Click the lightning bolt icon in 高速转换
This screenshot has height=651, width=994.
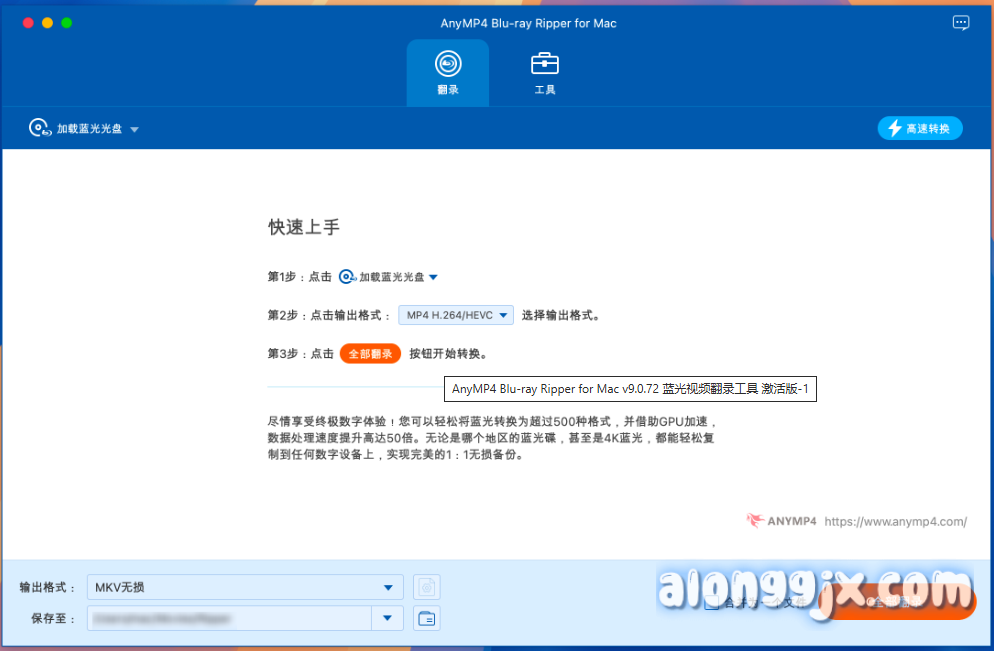895,129
